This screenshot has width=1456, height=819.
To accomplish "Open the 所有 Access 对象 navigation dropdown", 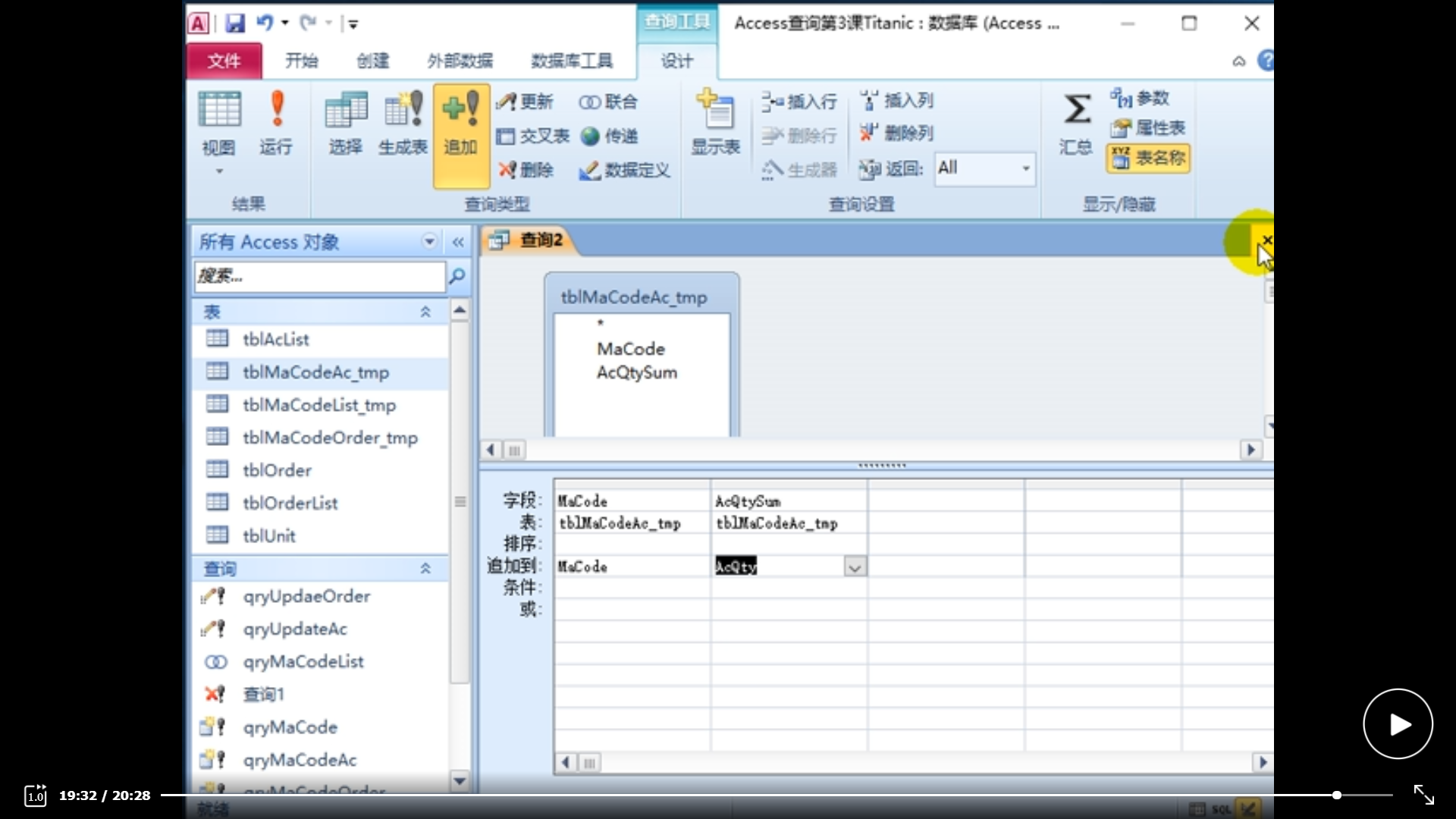I will pos(429,242).
